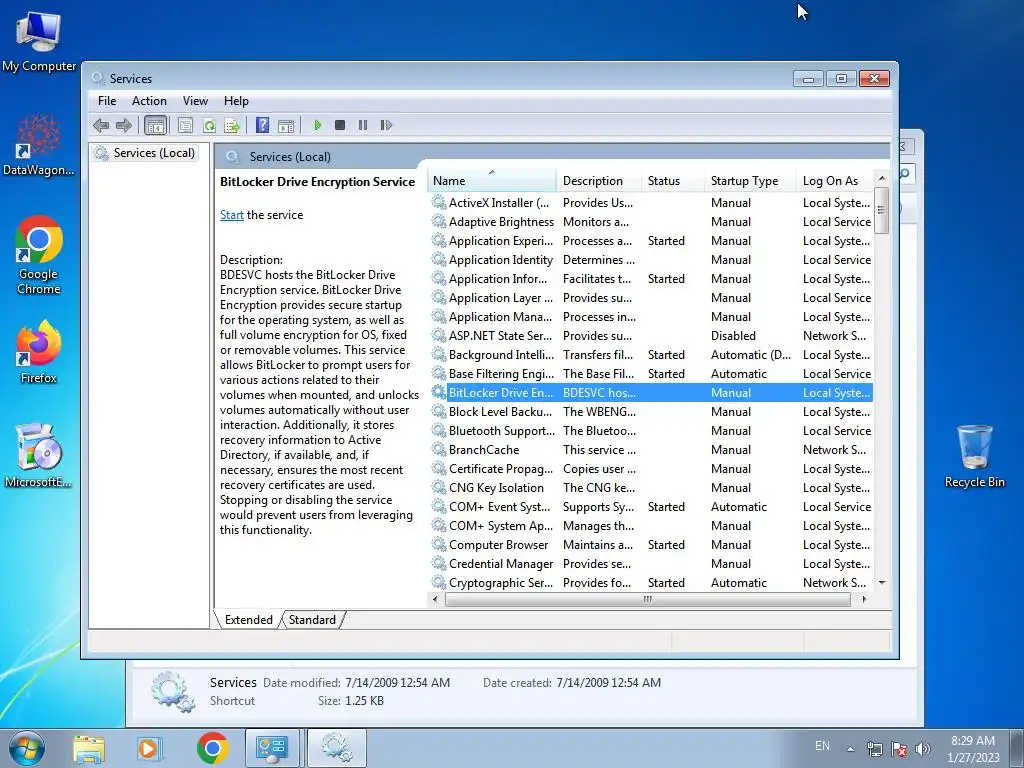Open Windows Media Player from the taskbar
1024x768 pixels.
149,749
